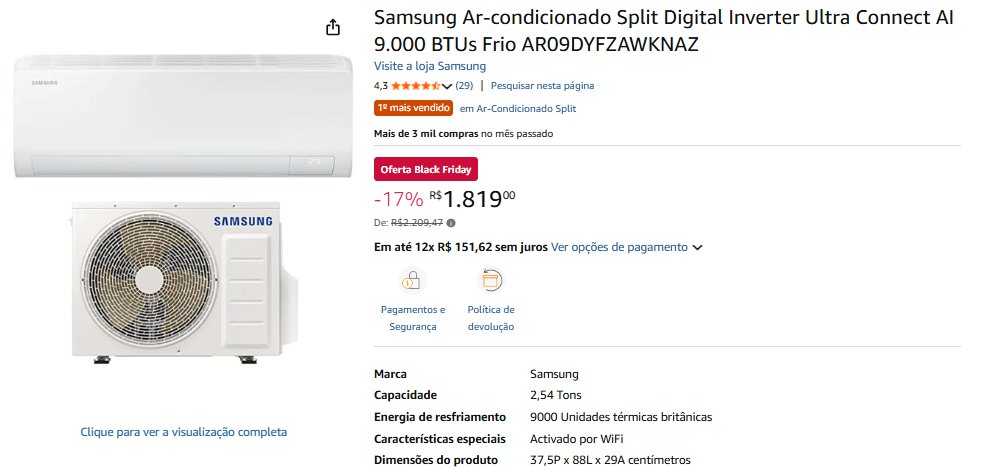The image size is (983, 475).
Task: Click the Pagamentos e Segurança lock icon
Action: [412, 280]
